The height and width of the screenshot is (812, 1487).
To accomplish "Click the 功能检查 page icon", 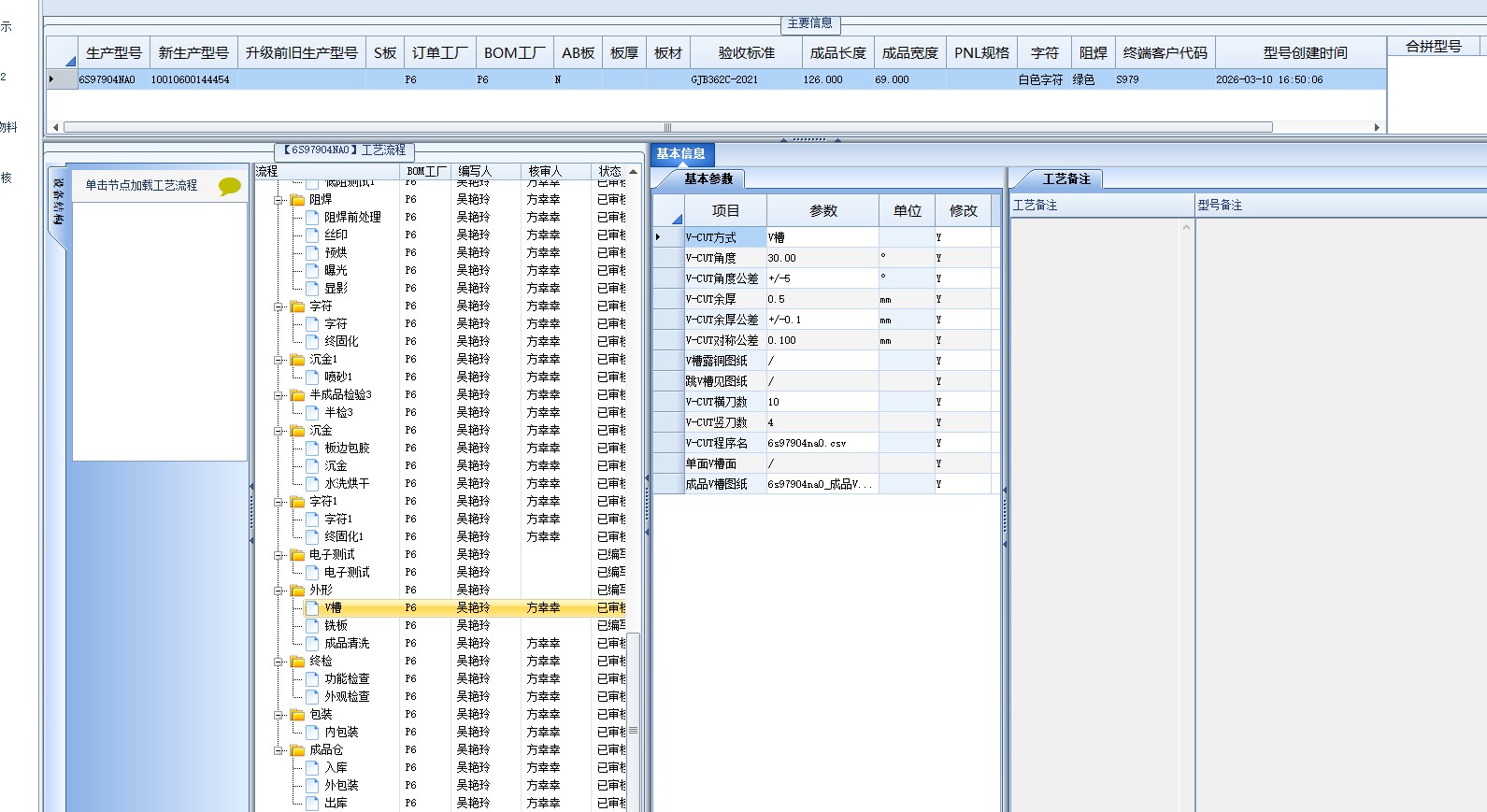I will point(313,679).
